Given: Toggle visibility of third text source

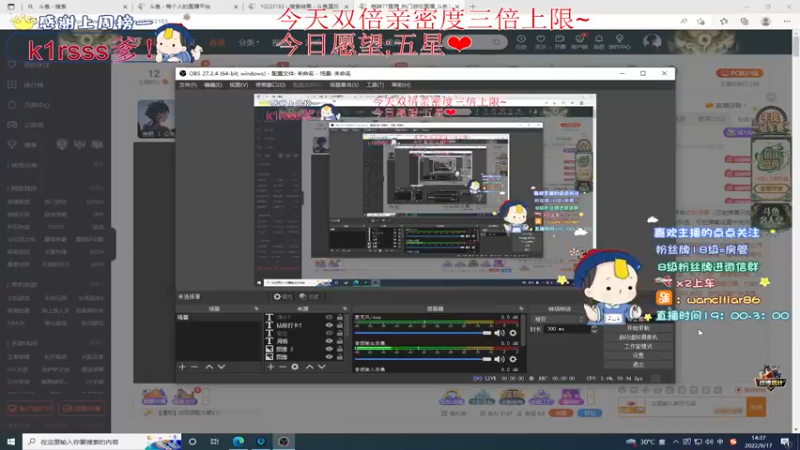Looking at the screenshot, I should coord(329,333).
